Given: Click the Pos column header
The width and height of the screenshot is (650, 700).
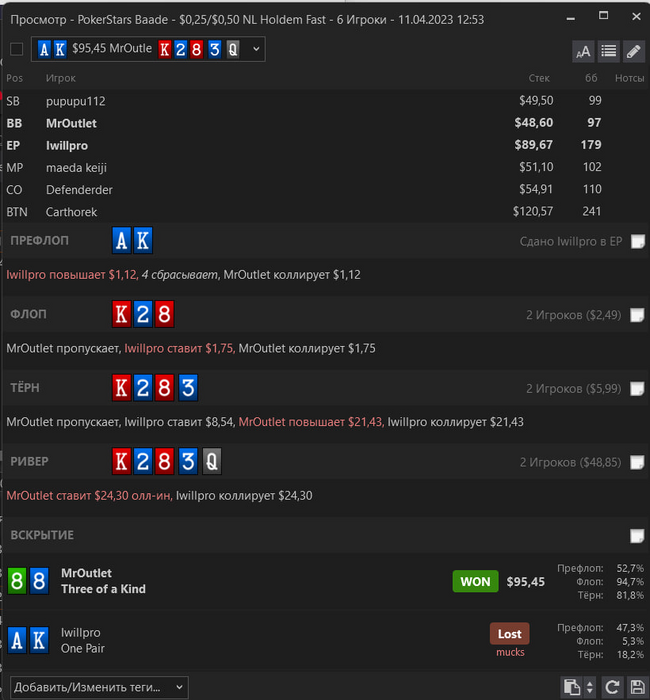Looking at the screenshot, I should (x=14, y=78).
